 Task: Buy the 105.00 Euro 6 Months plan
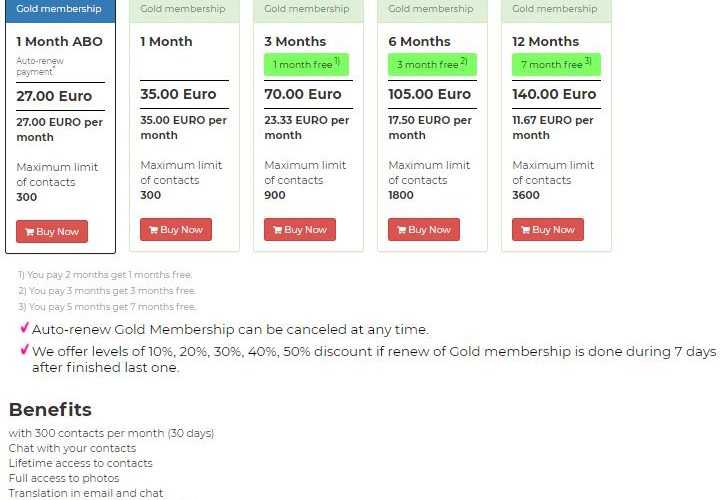424,230
